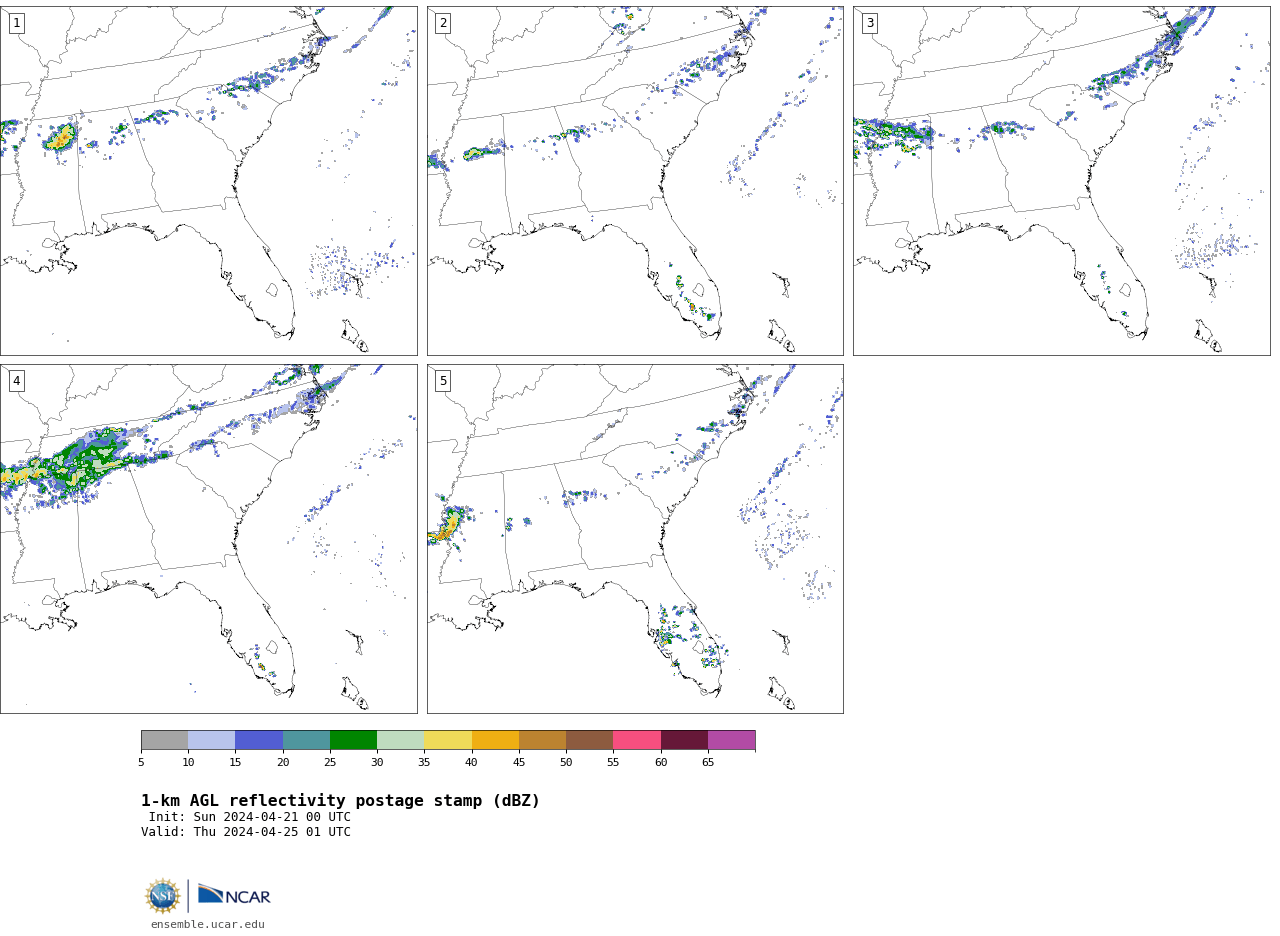Click the colorbar tick label 50
This screenshot has height=936, width=1280.
coord(566,763)
